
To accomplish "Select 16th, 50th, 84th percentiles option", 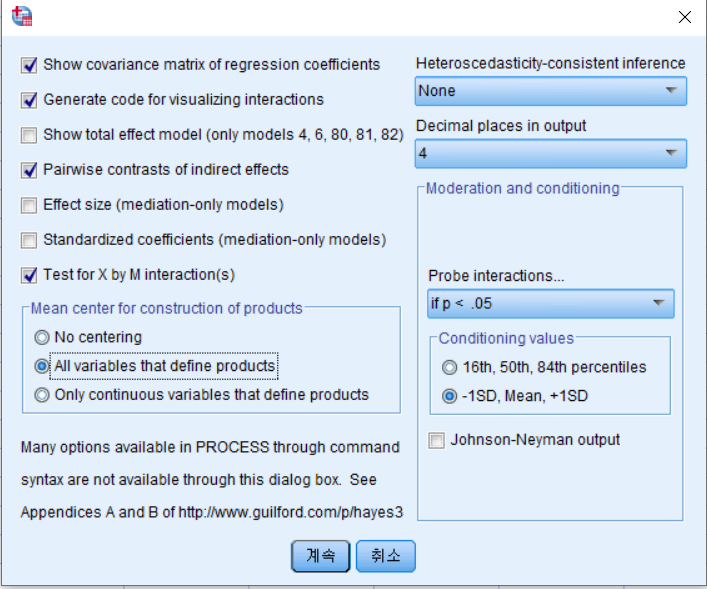I will click(x=450, y=368).
